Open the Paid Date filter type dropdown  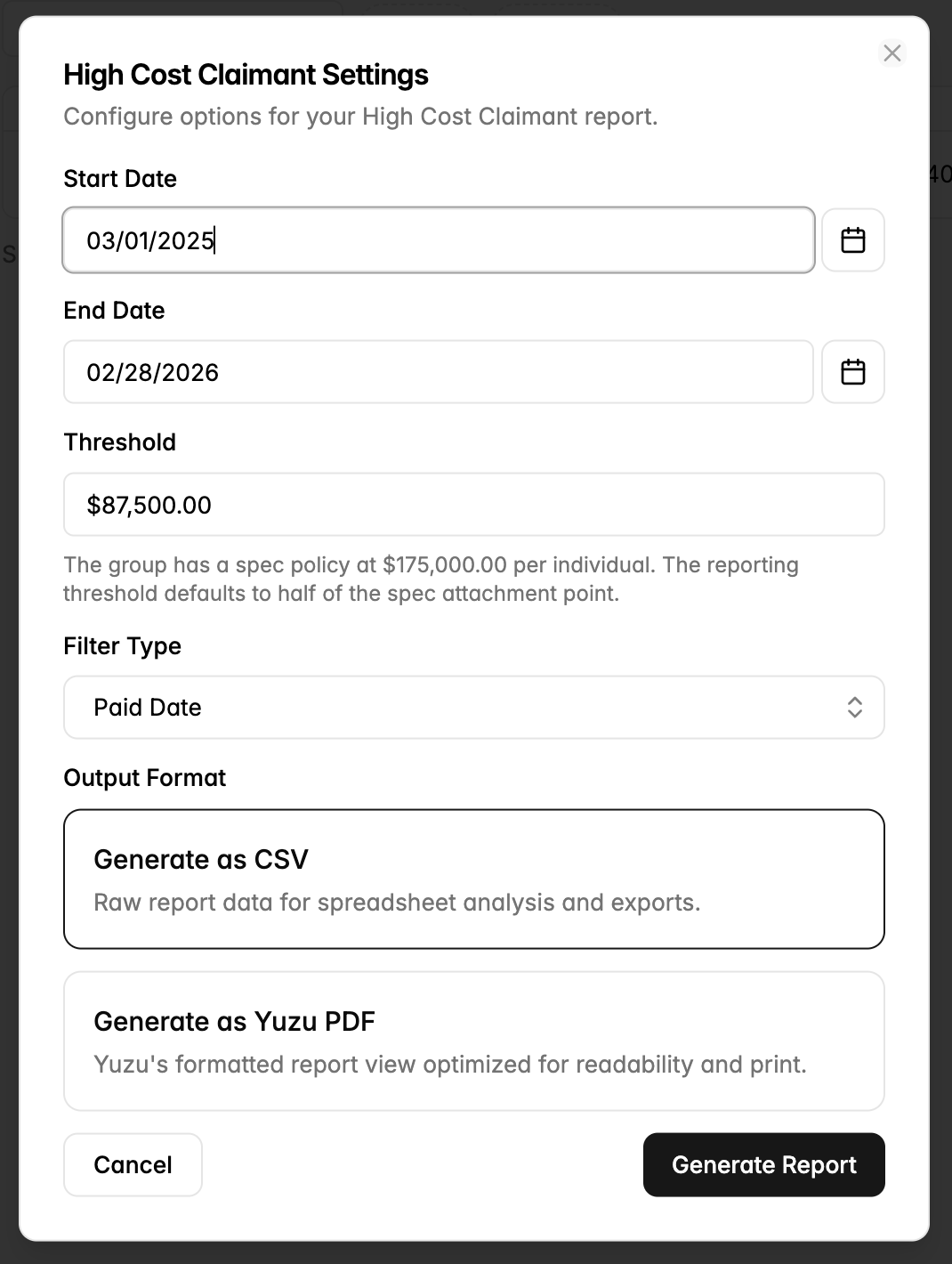pyautogui.click(x=474, y=708)
